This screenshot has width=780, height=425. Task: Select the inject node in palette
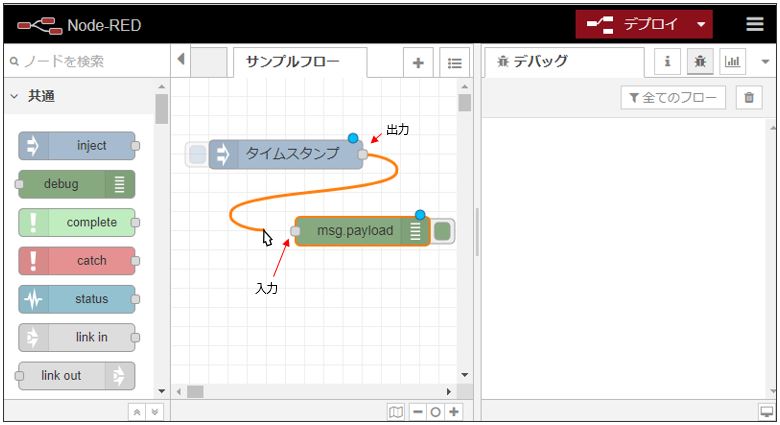[x=77, y=146]
